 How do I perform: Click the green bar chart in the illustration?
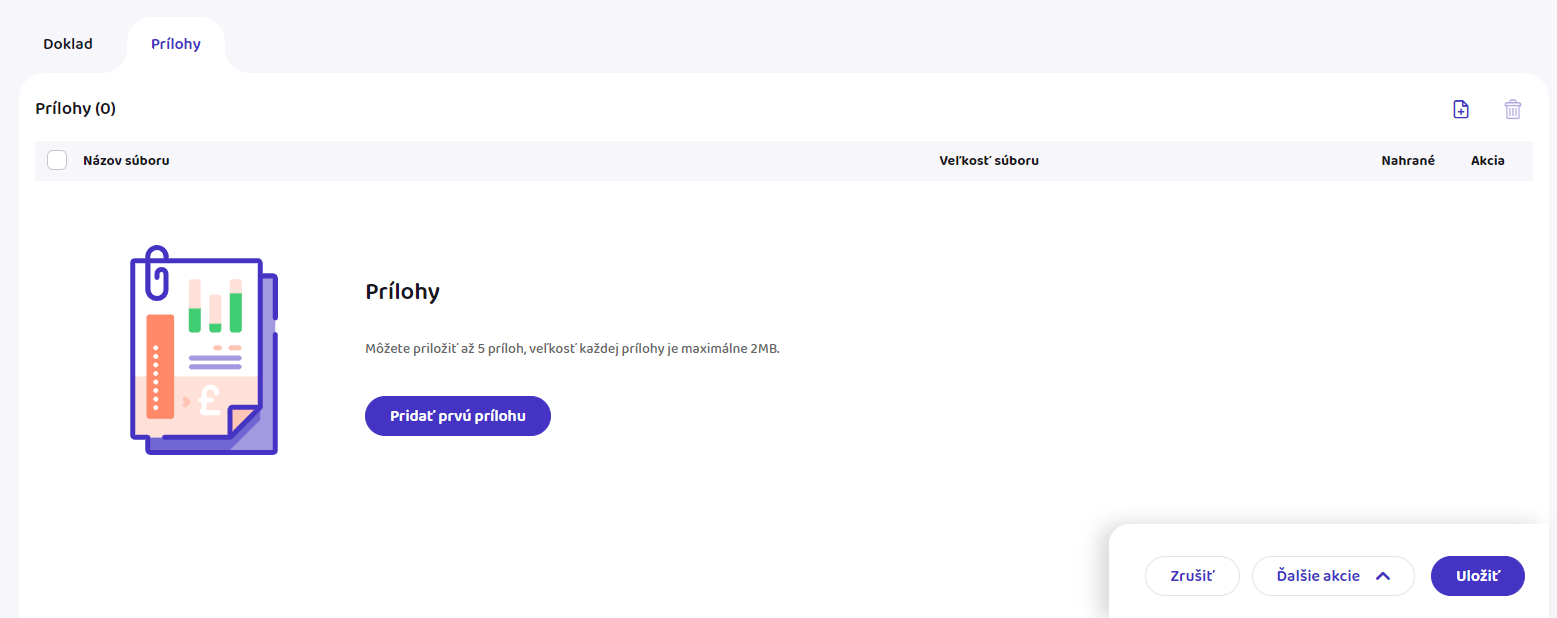[x=215, y=306]
